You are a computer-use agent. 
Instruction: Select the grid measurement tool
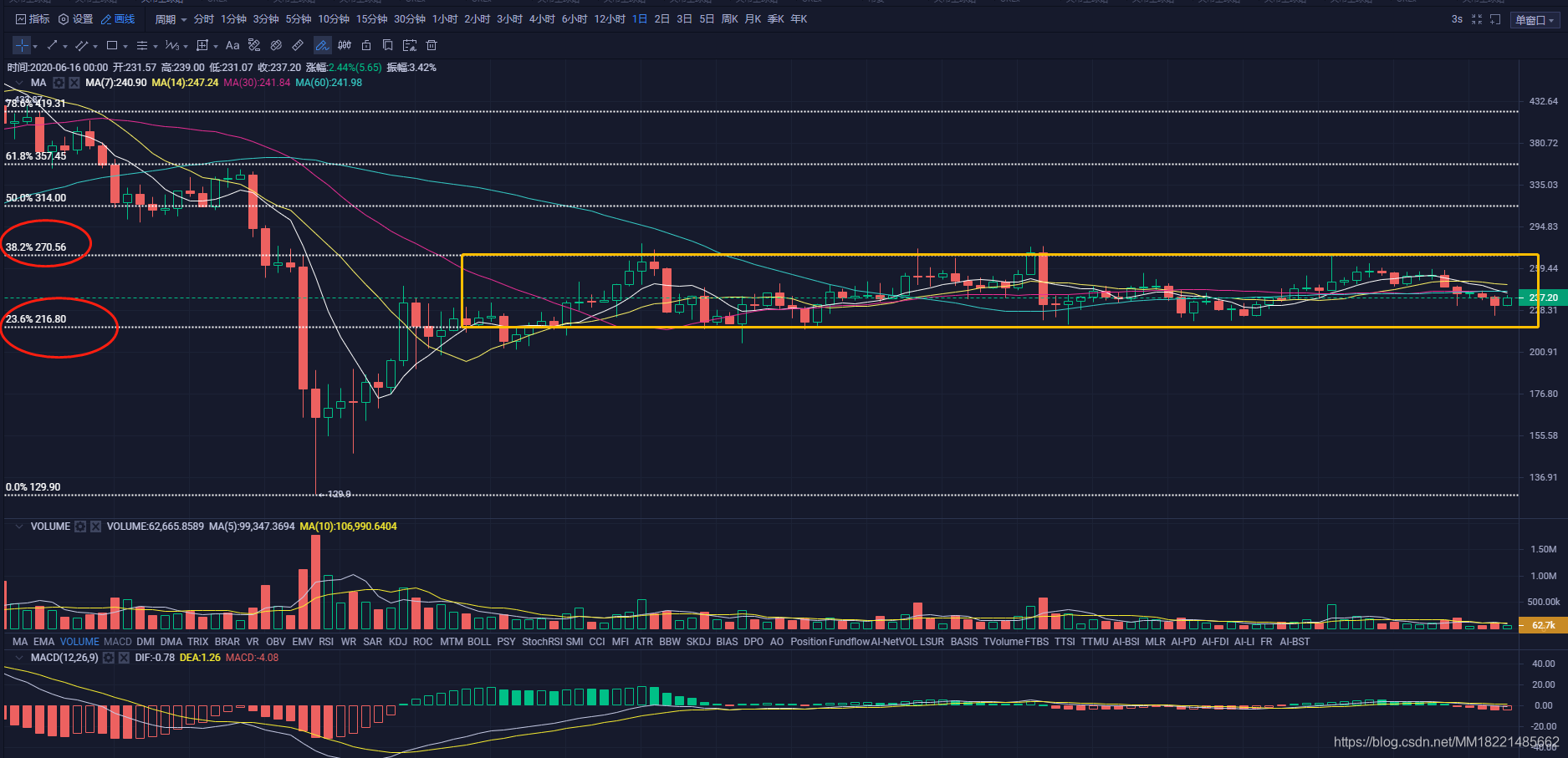coord(202,45)
